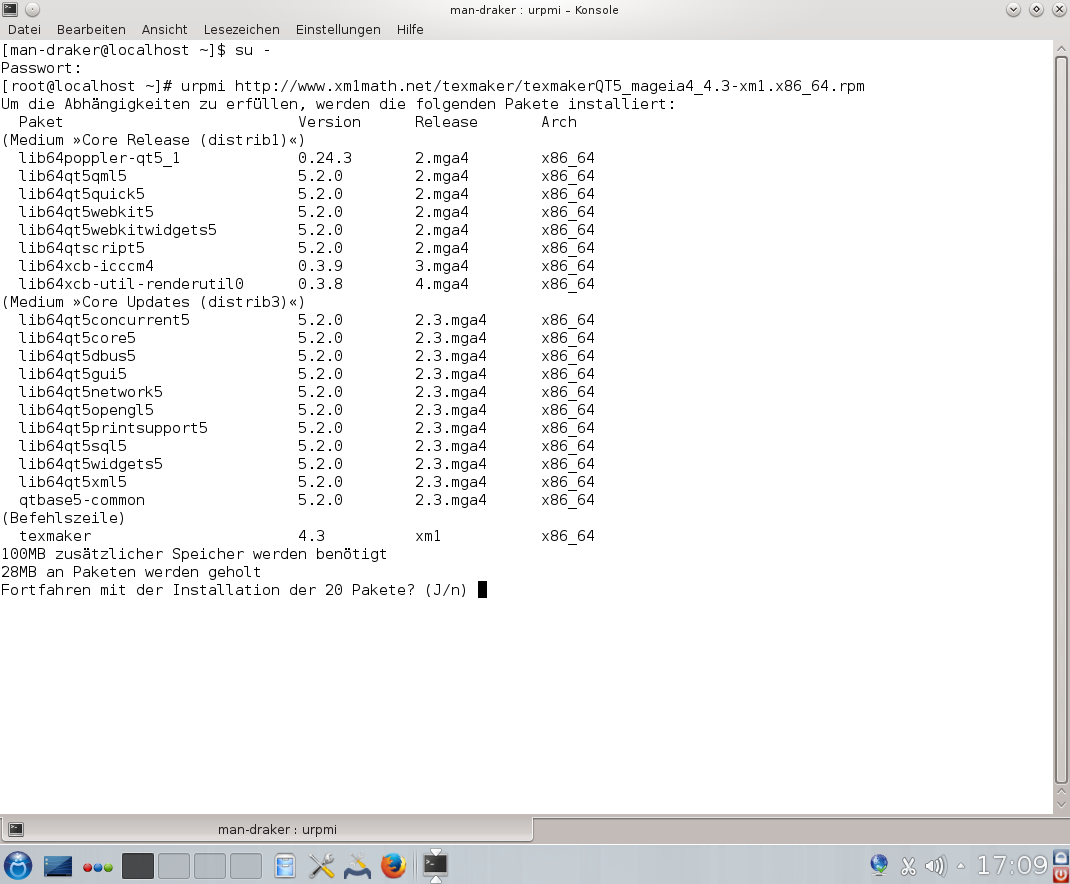This screenshot has height=884, width=1070.
Task: Click the texmaker rpm URL in the terminal
Action: tap(549, 86)
